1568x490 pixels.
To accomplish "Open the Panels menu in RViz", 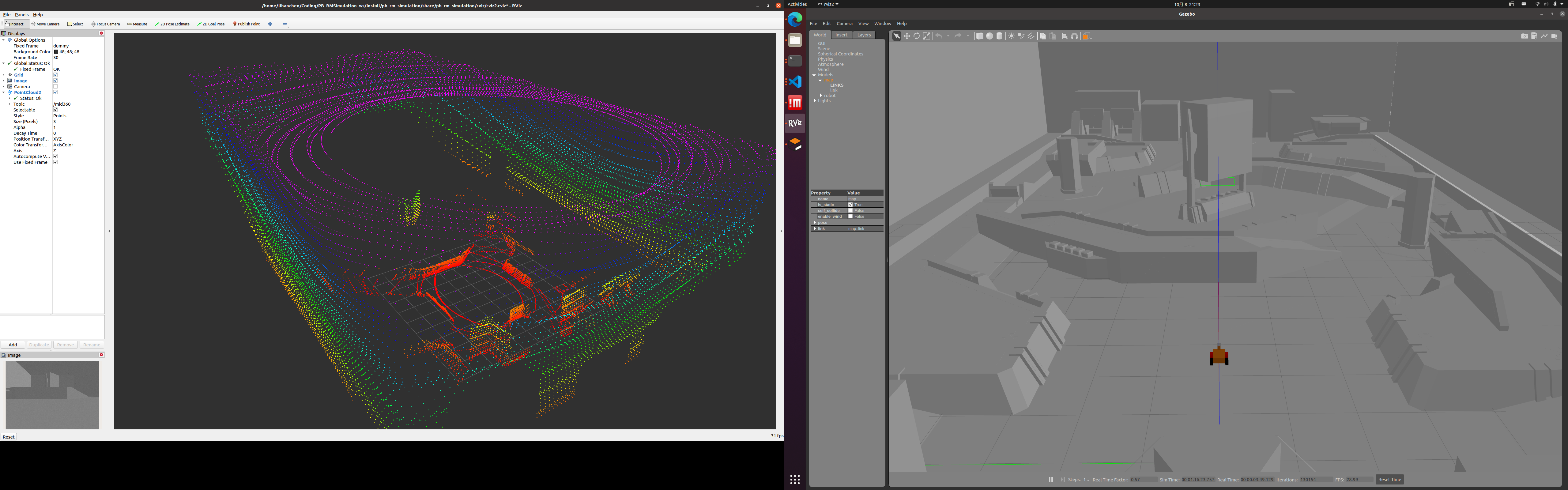I will [x=22, y=15].
